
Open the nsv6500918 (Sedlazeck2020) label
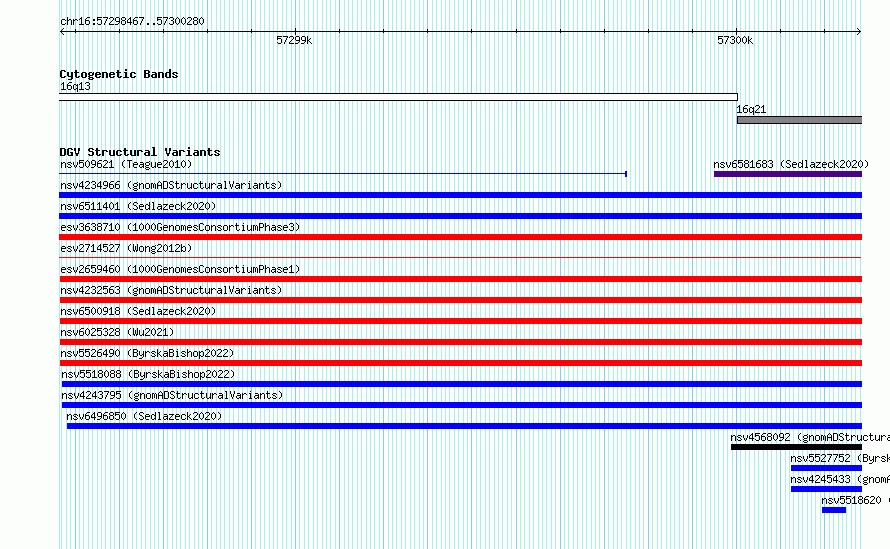(138, 311)
